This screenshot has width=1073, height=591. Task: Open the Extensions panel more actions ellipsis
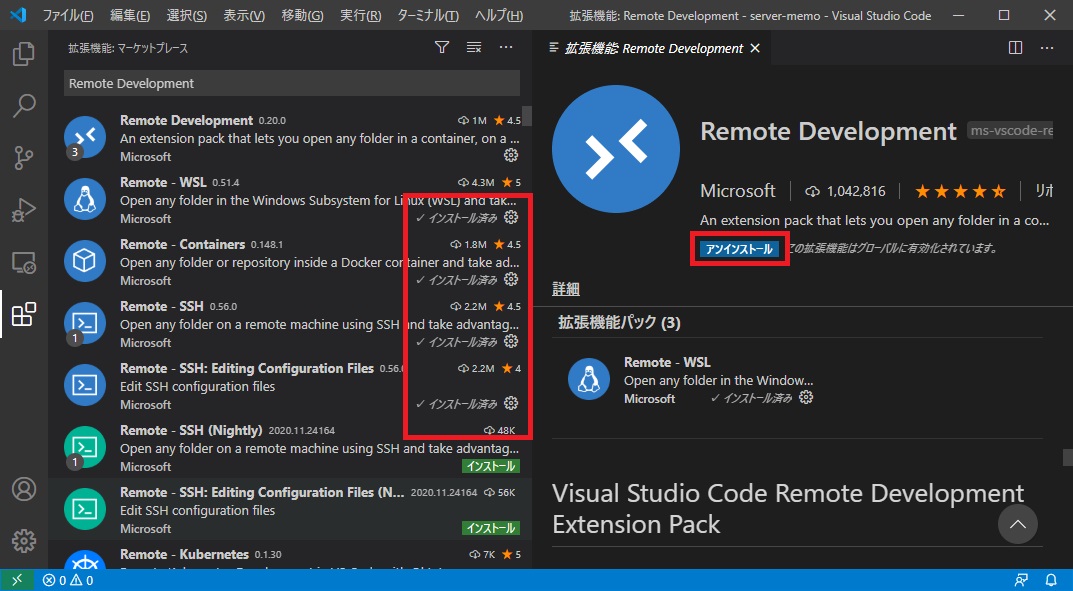pyautogui.click(x=506, y=47)
